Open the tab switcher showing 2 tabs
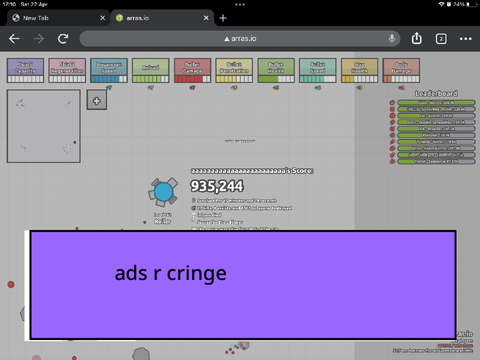This screenshot has width=480, height=360. click(441, 39)
